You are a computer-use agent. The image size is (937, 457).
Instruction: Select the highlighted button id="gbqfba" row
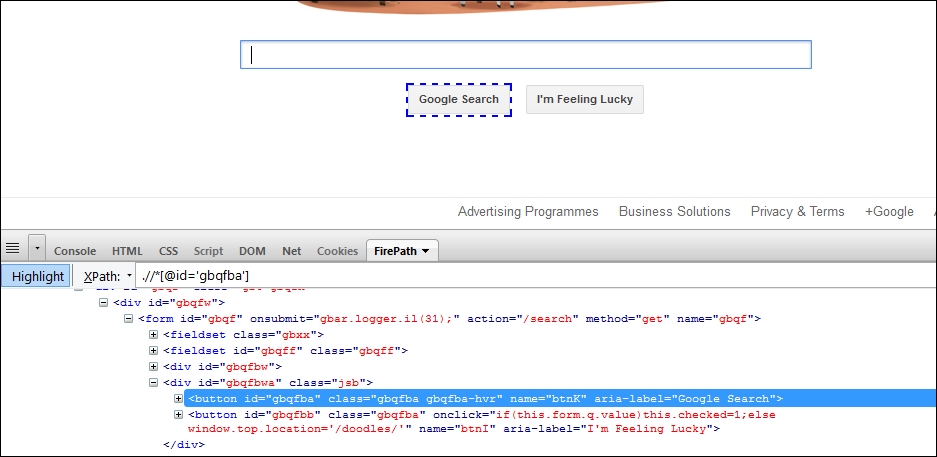click(x=561, y=398)
